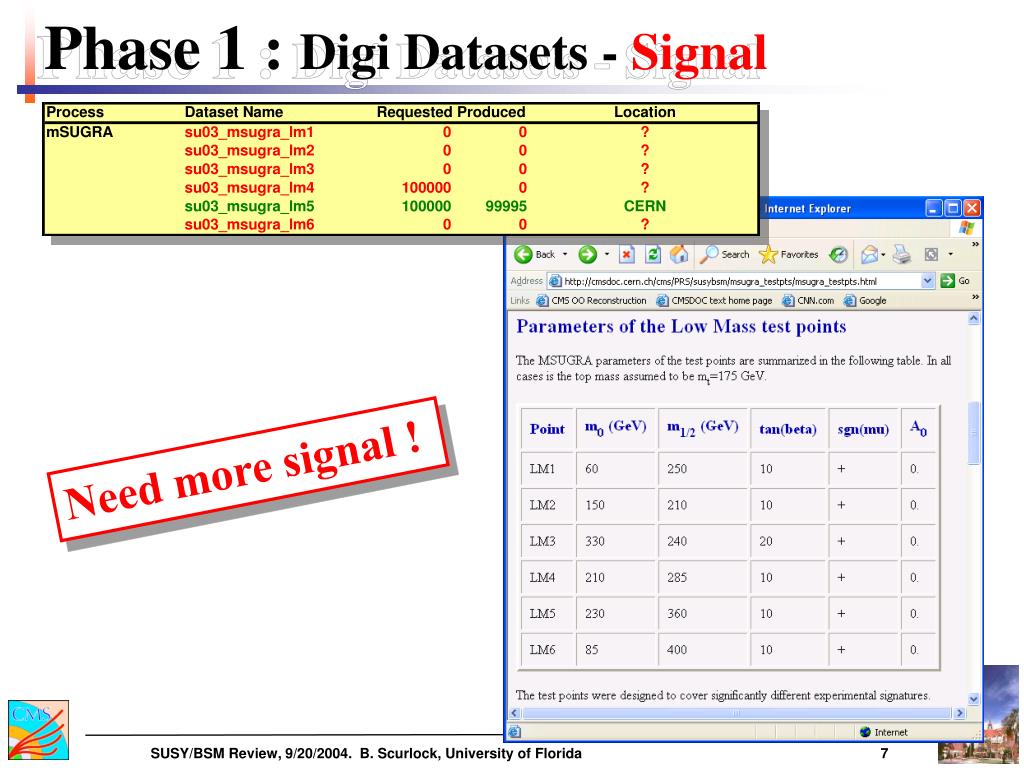Click the green Go button
Screen dimensions: 1024x768
tap(955, 281)
